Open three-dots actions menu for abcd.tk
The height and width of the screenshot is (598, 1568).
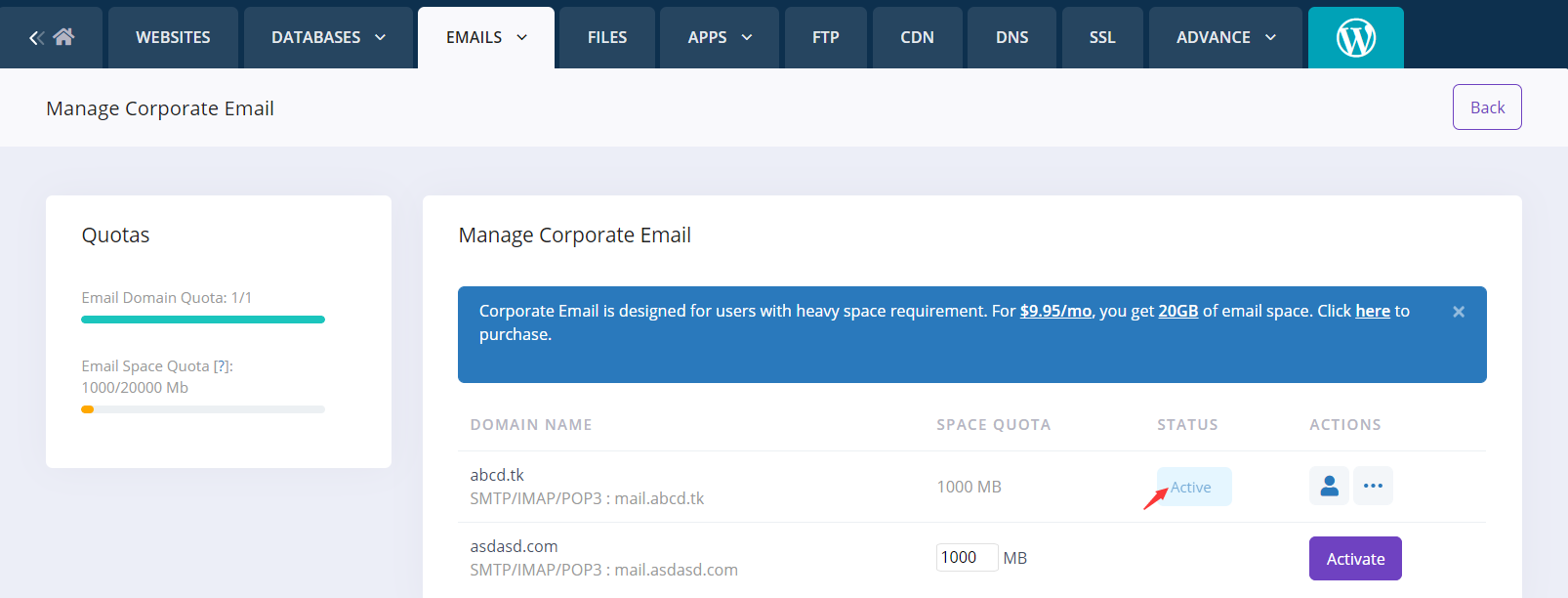point(1373,486)
